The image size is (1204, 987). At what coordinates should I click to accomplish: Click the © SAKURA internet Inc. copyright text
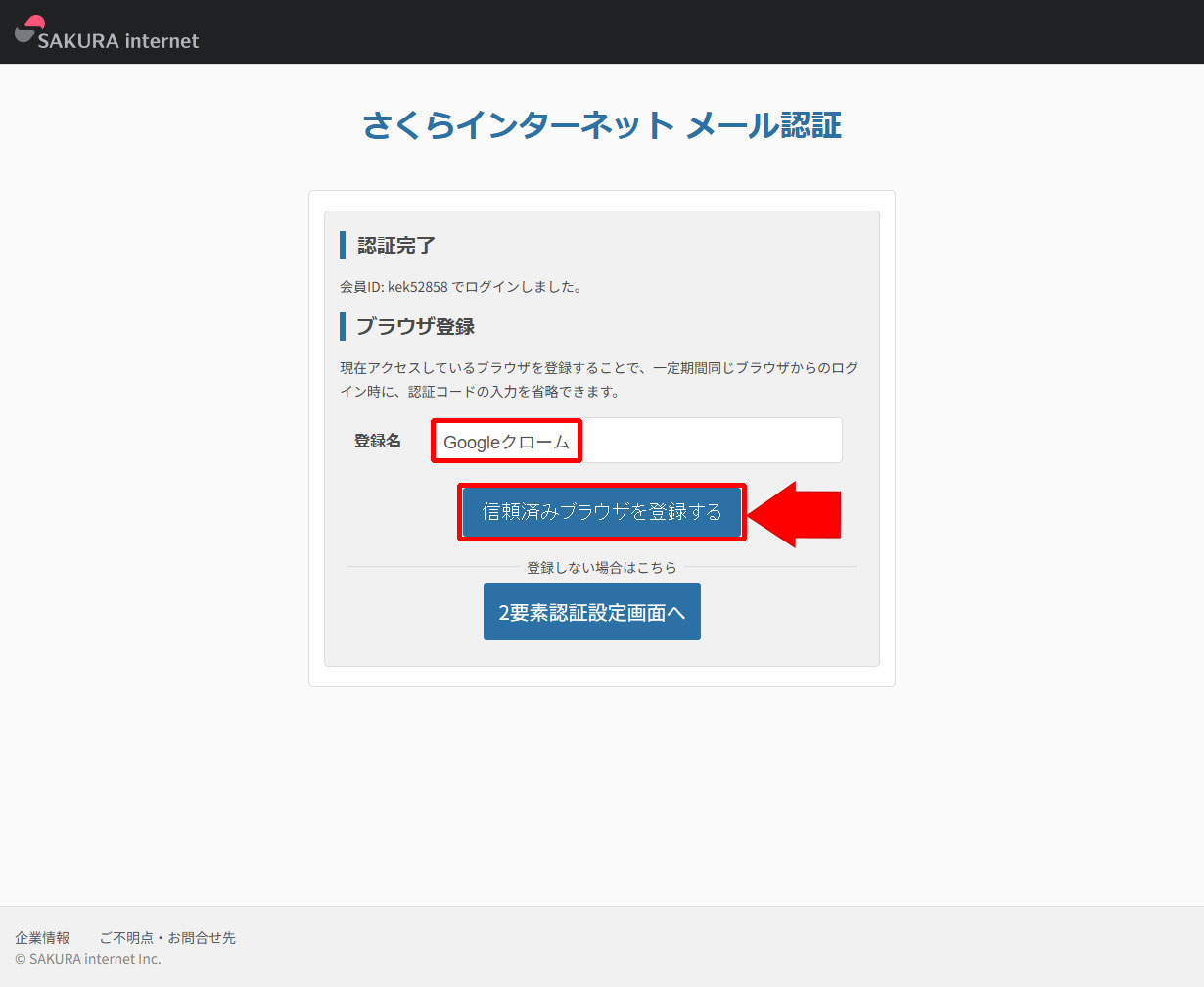[x=88, y=959]
